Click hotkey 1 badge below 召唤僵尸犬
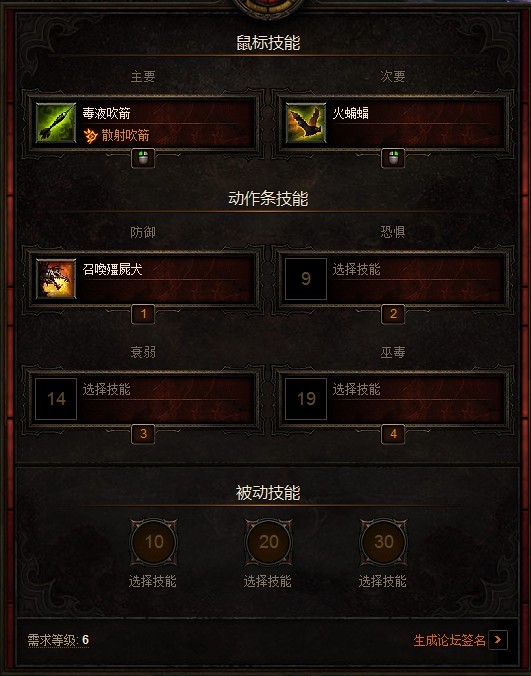 pos(143,314)
